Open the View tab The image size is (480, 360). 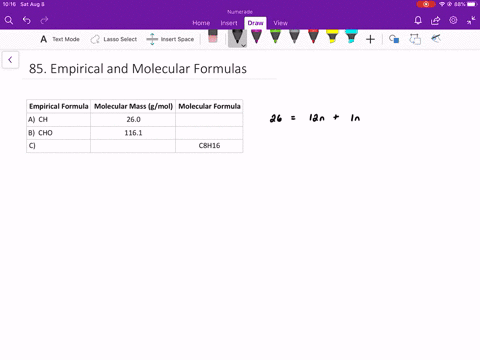tap(280, 23)
